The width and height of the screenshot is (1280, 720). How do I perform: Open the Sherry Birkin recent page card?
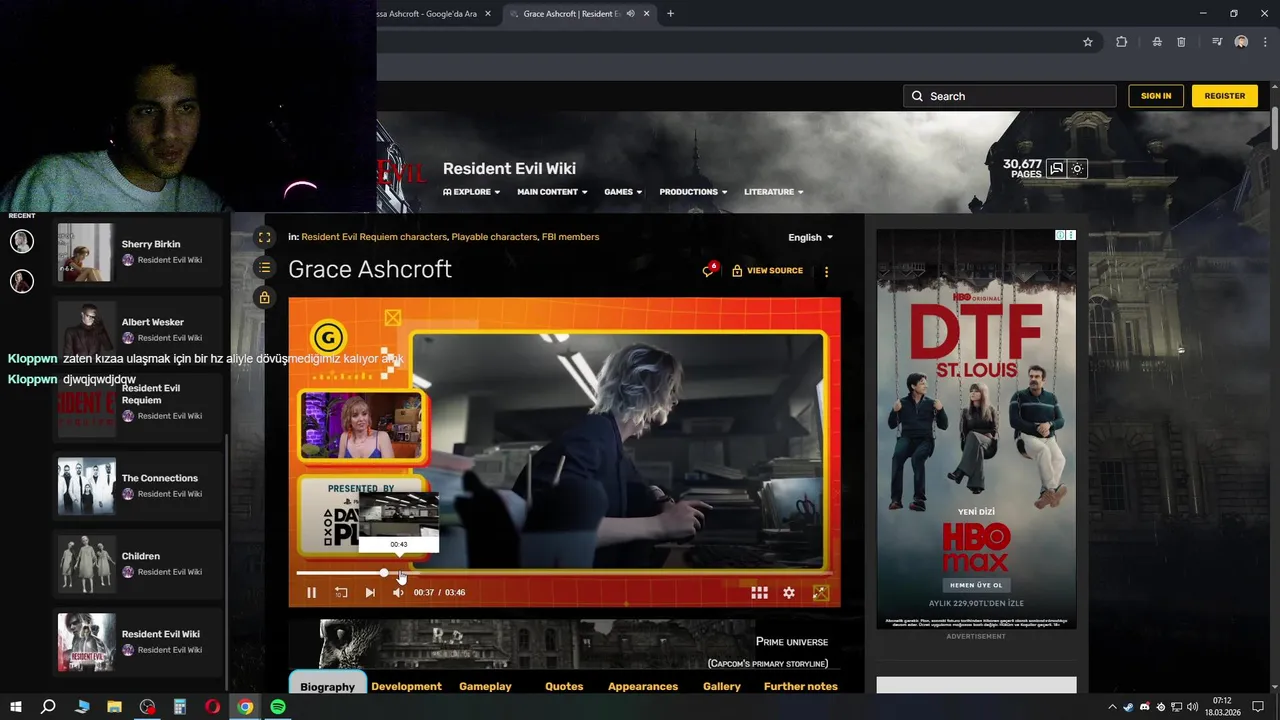[x=137, y=252]
